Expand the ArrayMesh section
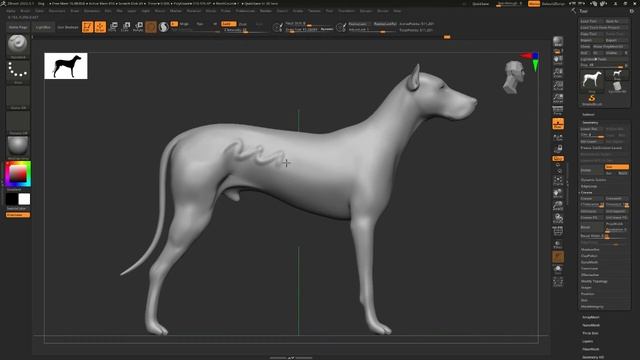Viewport: 640px width, 360px height. 591,317
